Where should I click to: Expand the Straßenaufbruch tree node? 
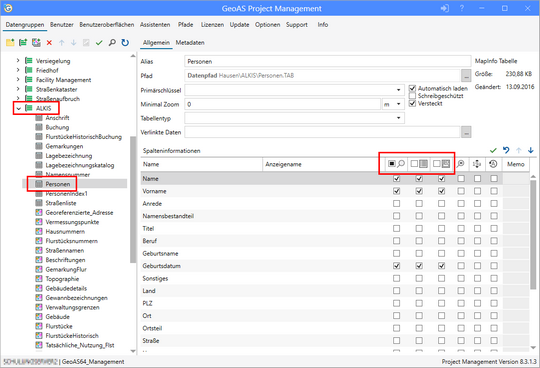[18, 98]
